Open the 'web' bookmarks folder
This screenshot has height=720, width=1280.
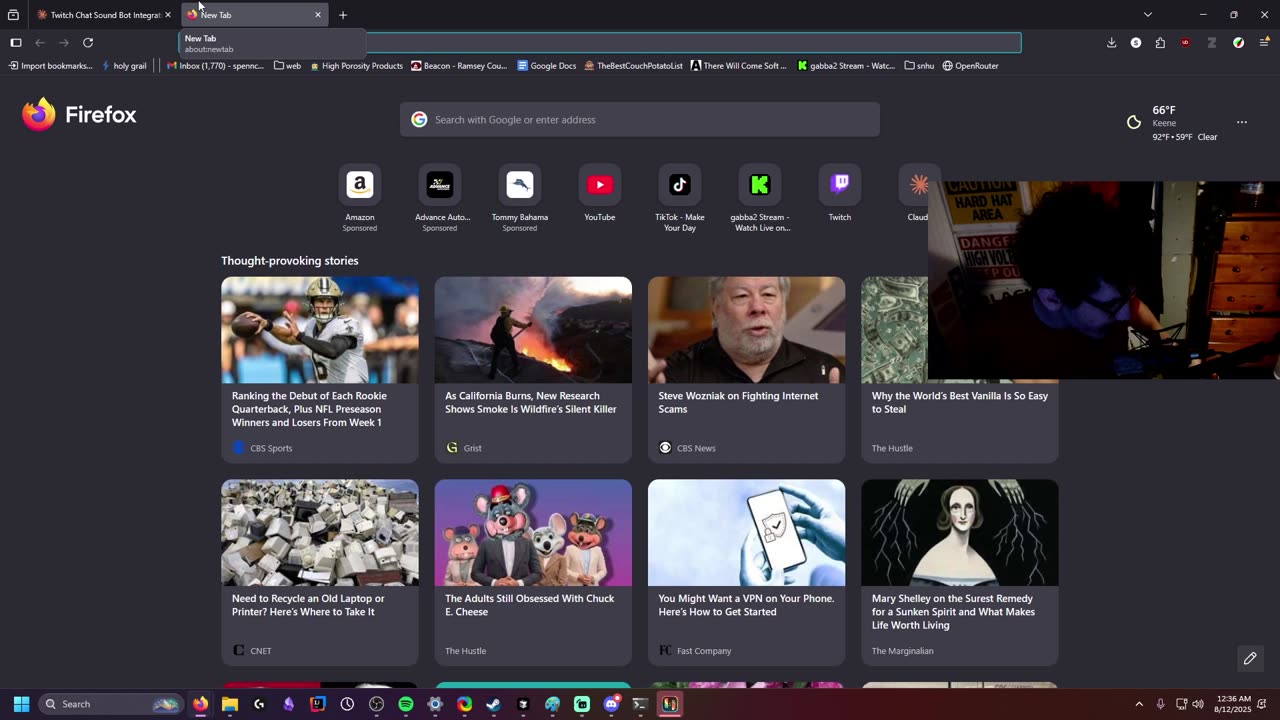point(287,66)
